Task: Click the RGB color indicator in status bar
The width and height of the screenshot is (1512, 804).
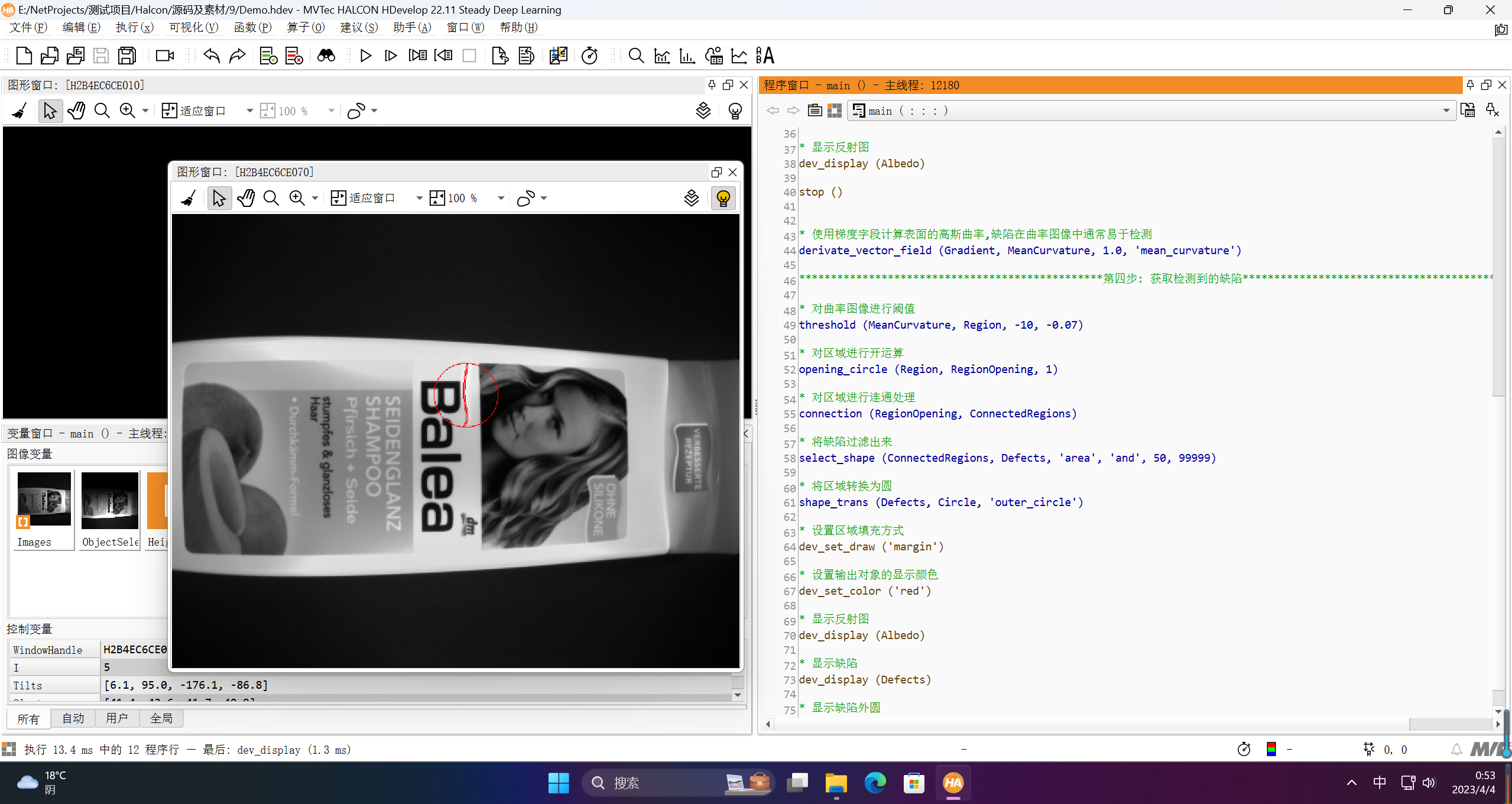Action: point(1271,750)
